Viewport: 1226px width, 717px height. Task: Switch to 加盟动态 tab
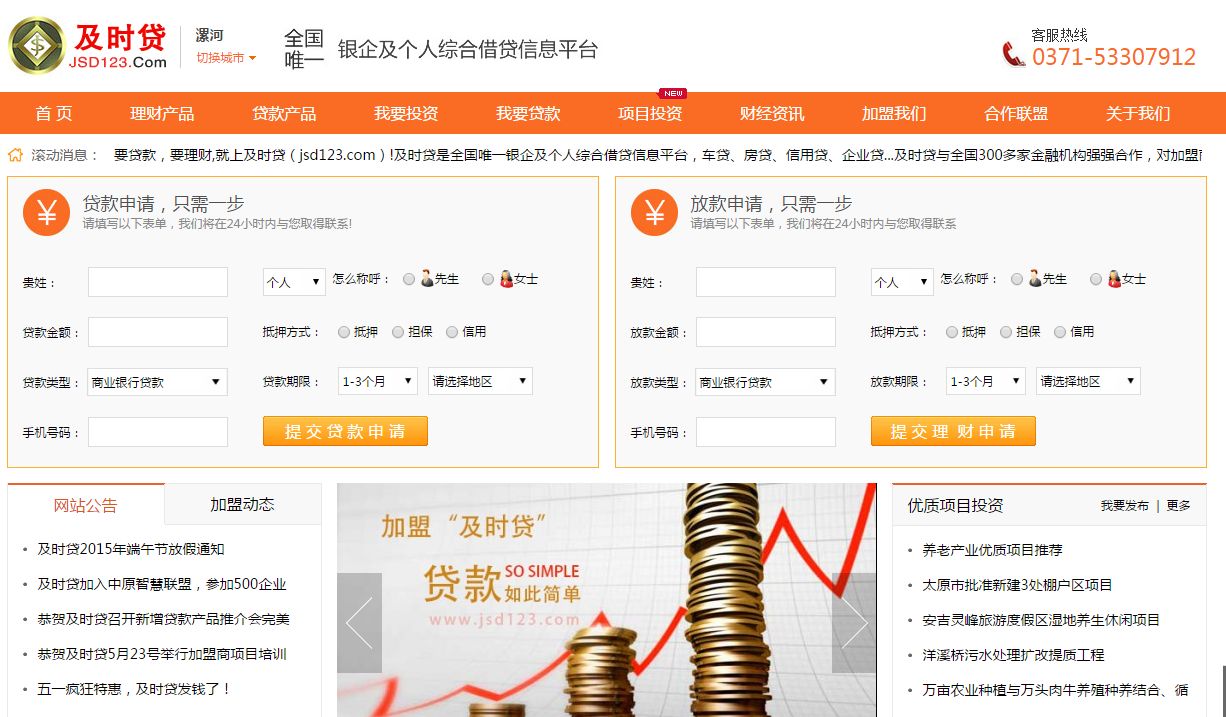pyautogui.click(x=242, y=504)
